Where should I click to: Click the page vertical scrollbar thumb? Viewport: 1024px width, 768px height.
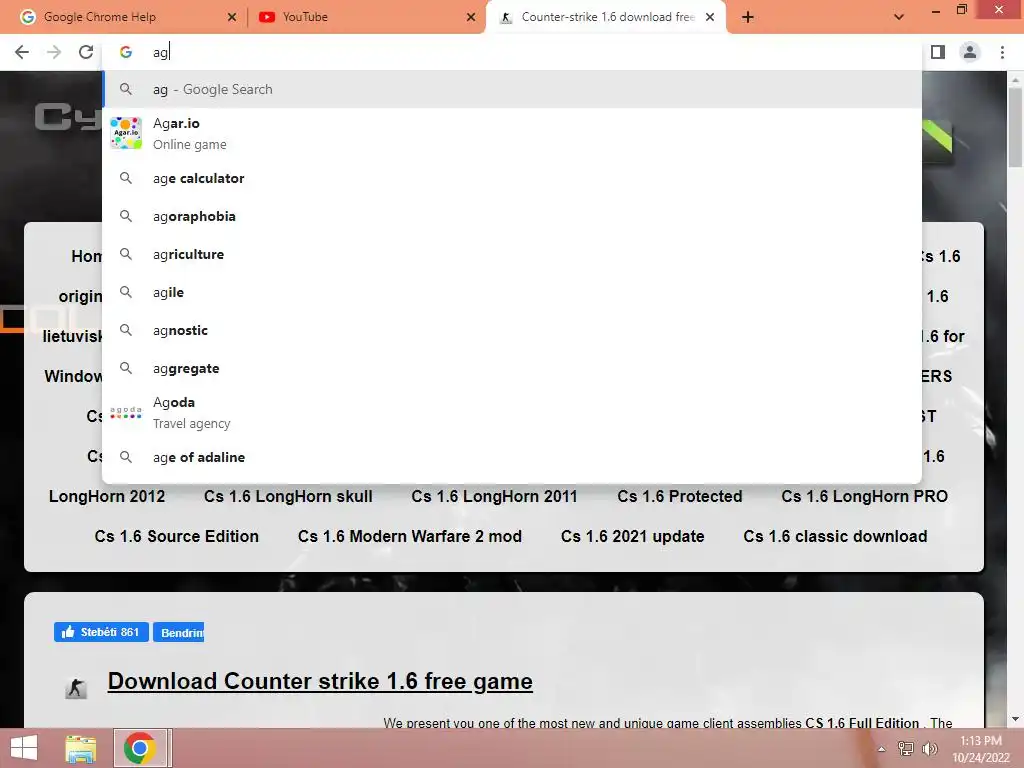1015,127
